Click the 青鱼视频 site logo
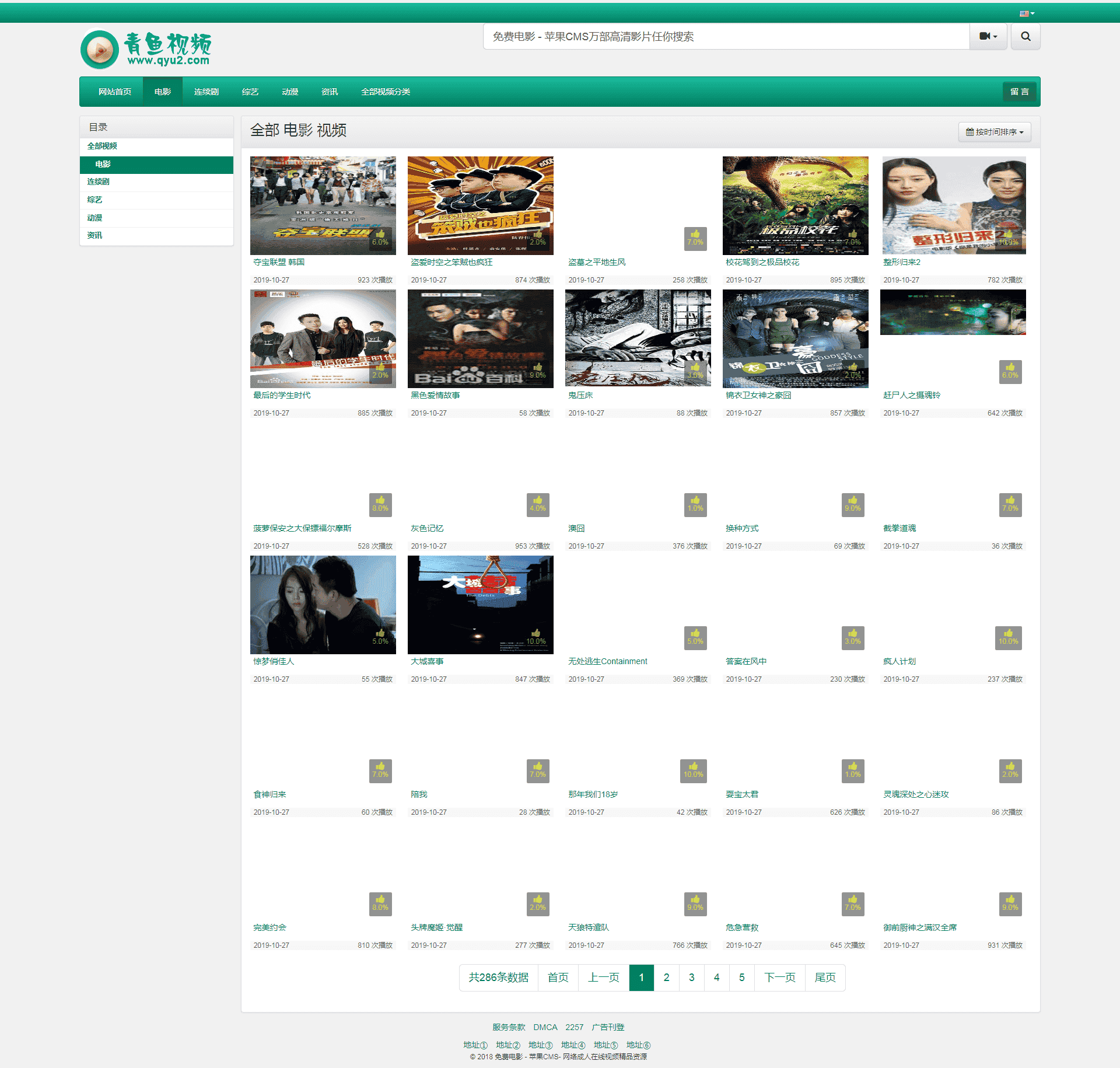 point(146,49)
